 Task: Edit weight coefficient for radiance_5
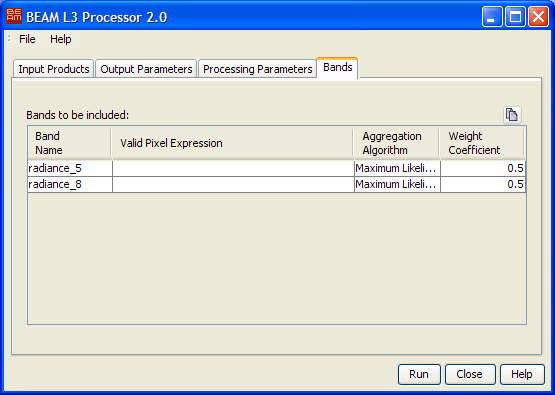pyautogui.click(x=483, y=168)
